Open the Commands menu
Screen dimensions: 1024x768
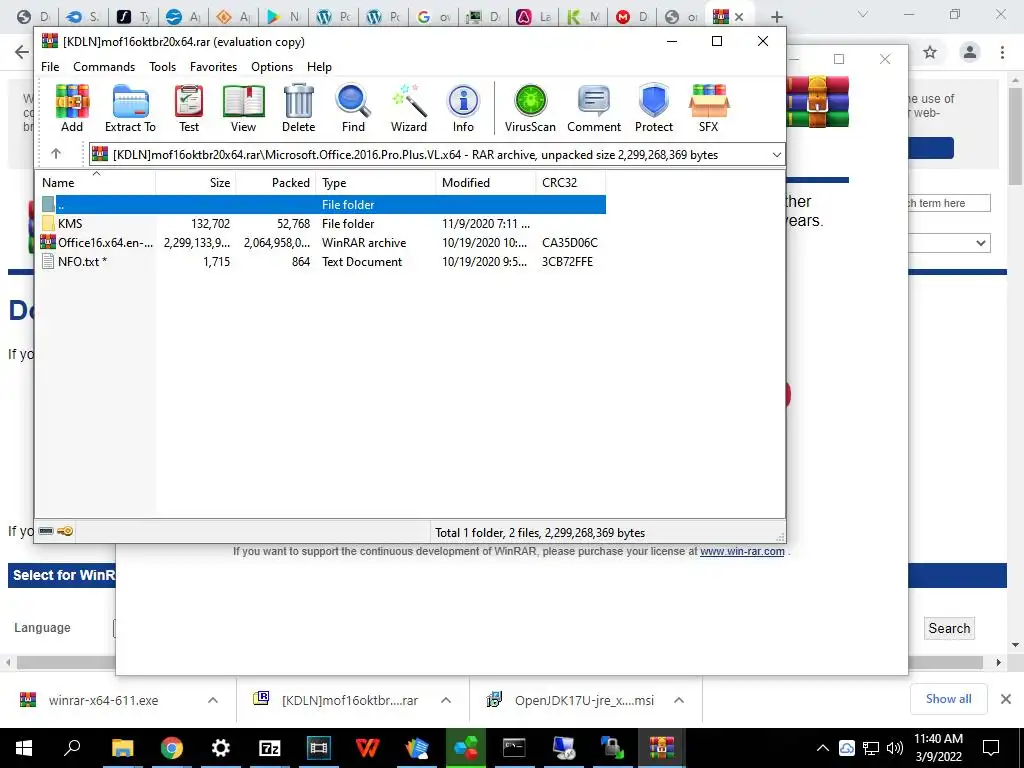pos(104,67)
